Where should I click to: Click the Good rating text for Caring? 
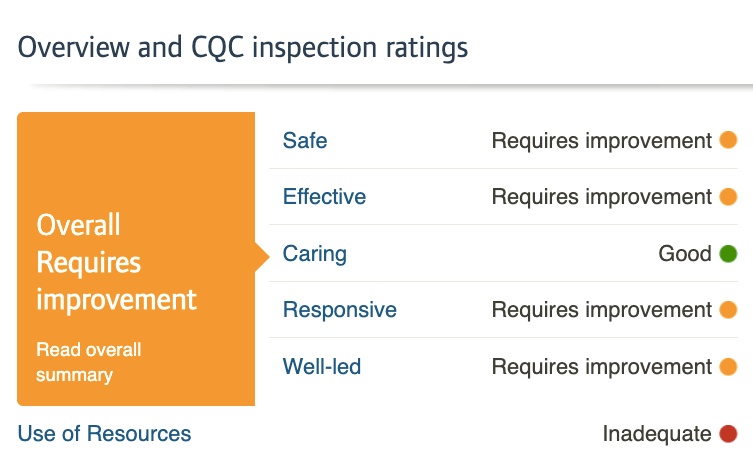pos(684,254)
